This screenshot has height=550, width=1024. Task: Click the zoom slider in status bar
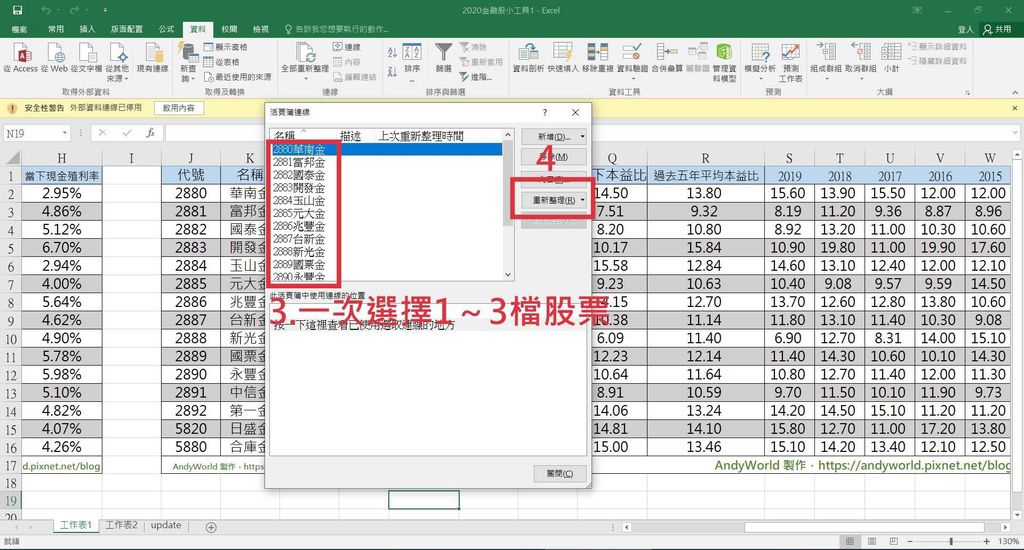[x=951, y=542]
